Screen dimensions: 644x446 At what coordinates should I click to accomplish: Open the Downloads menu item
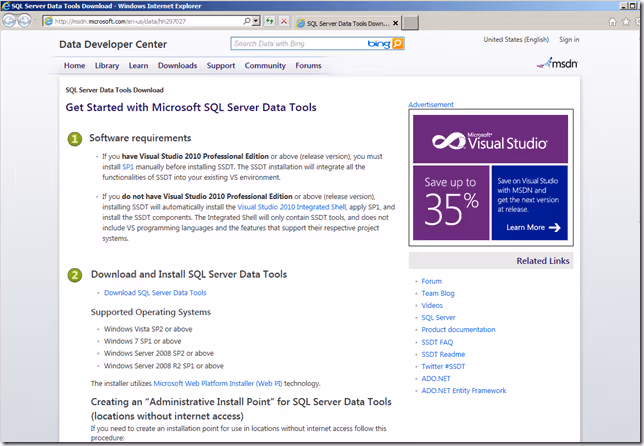pos(177,65)
